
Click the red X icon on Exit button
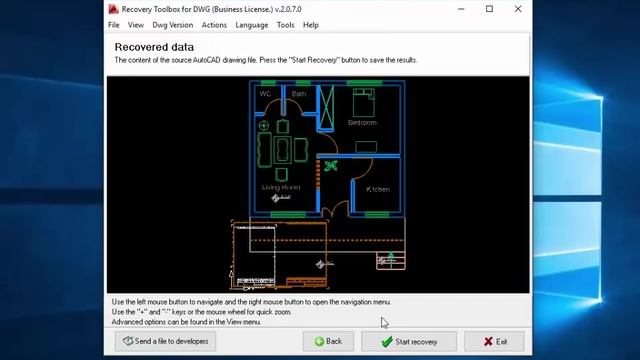click(x=488, y=341)
